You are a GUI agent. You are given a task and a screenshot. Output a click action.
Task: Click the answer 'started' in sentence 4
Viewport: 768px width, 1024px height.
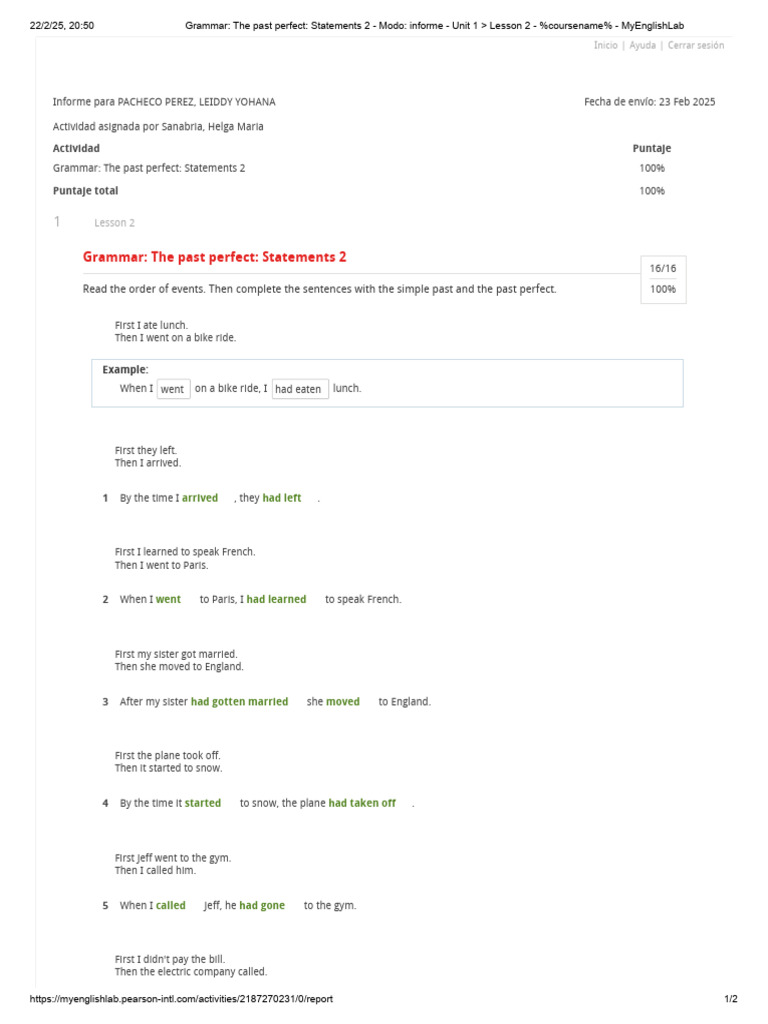tap(203, 803)
